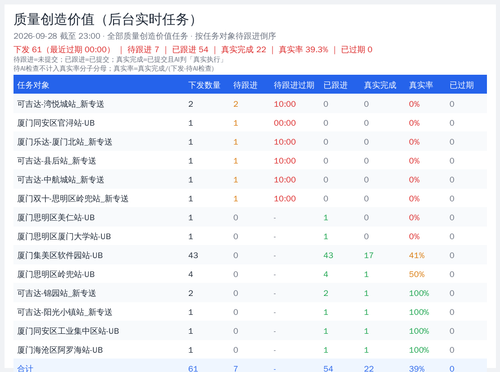Click the 下发数量 value 4 in 厦门思明区岭兜站-UB row
Image resolution: width=500 pixels, height=372 pixels.
191,274
